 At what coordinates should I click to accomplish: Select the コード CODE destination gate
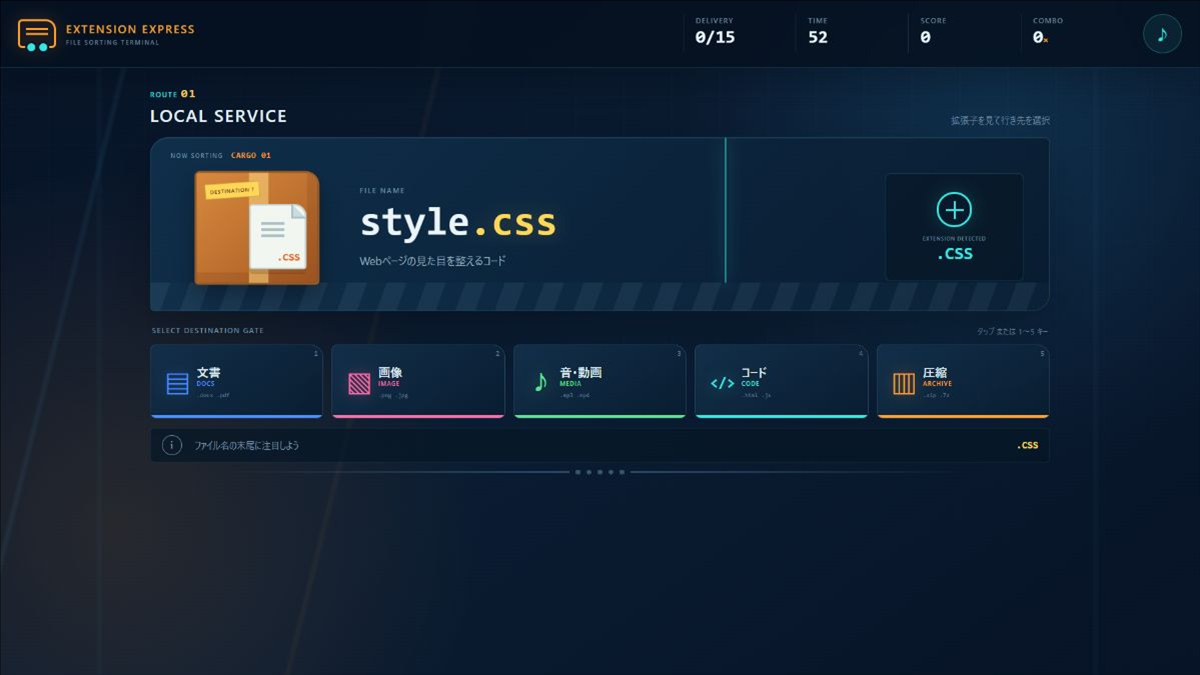pyautogui.click(x=781, y=381)
